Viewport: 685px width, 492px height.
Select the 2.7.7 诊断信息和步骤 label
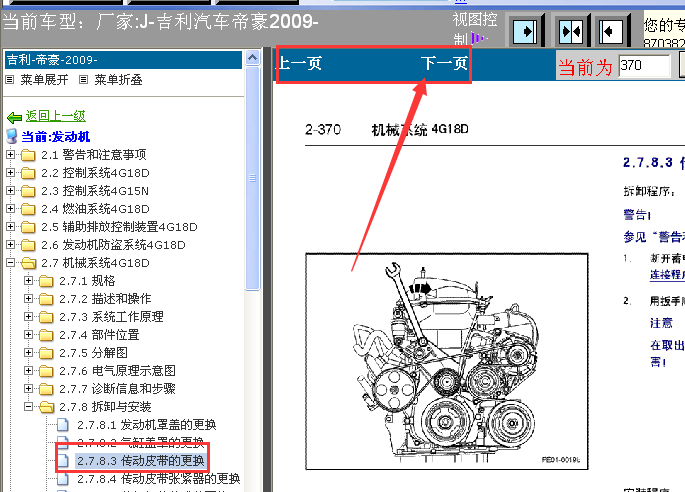[x=118, y=388]
